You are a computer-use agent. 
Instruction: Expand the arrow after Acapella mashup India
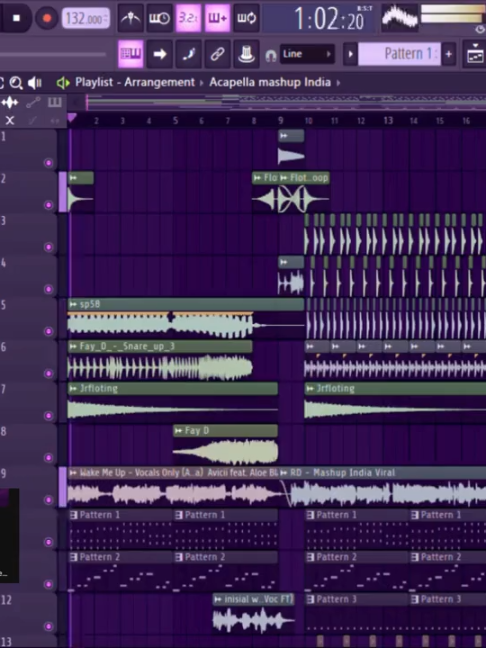tap(338, 83)
